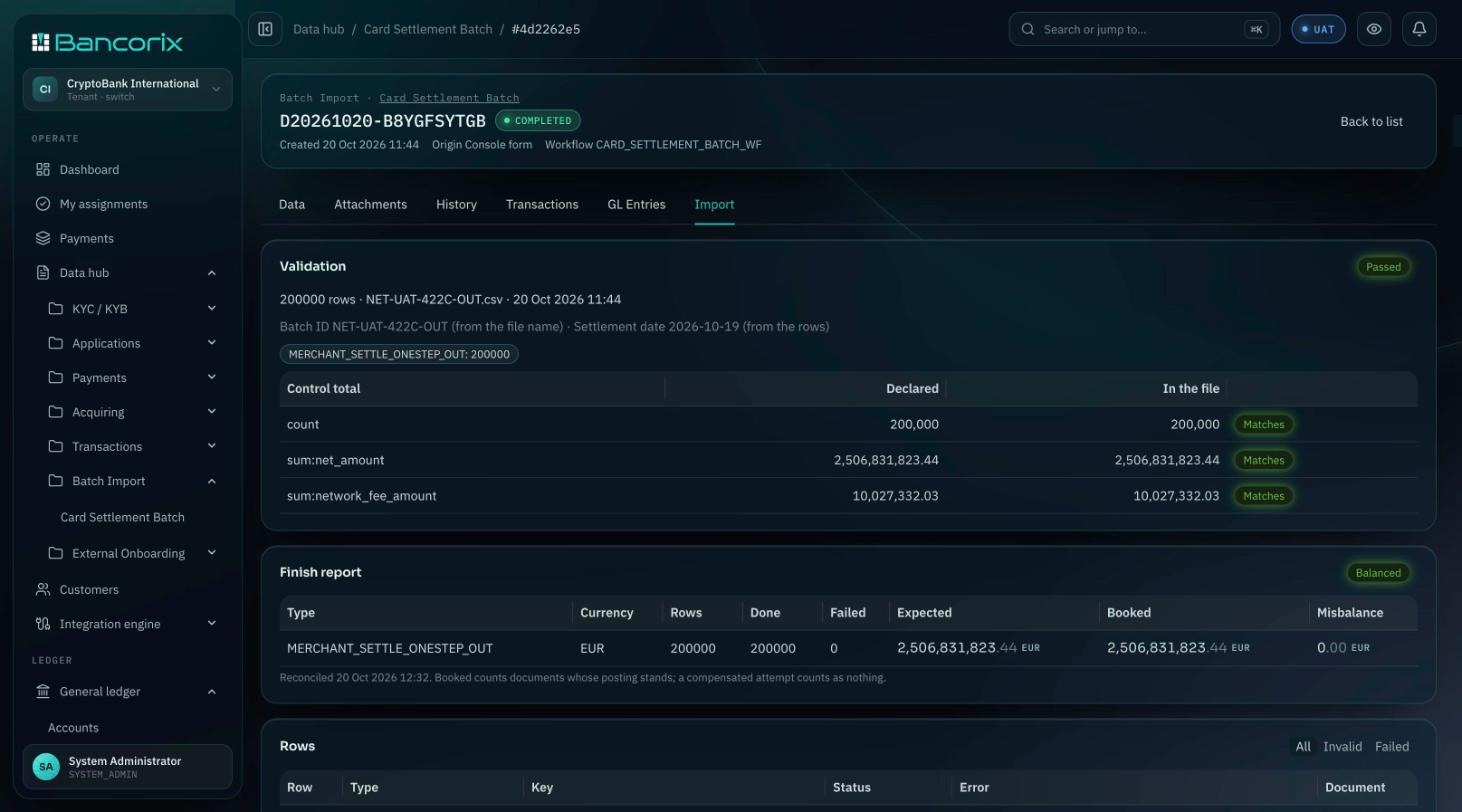
Task: Click the MERCHANT_SETTLE_ONESTEP_OUT: 200000 chip
Action: tap(399, 354)
